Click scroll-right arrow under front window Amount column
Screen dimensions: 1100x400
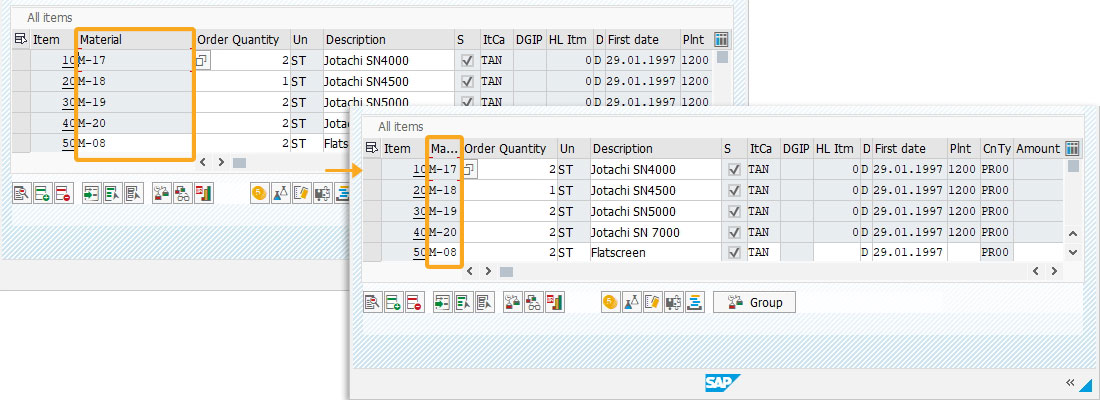(x=1054, y=271)
